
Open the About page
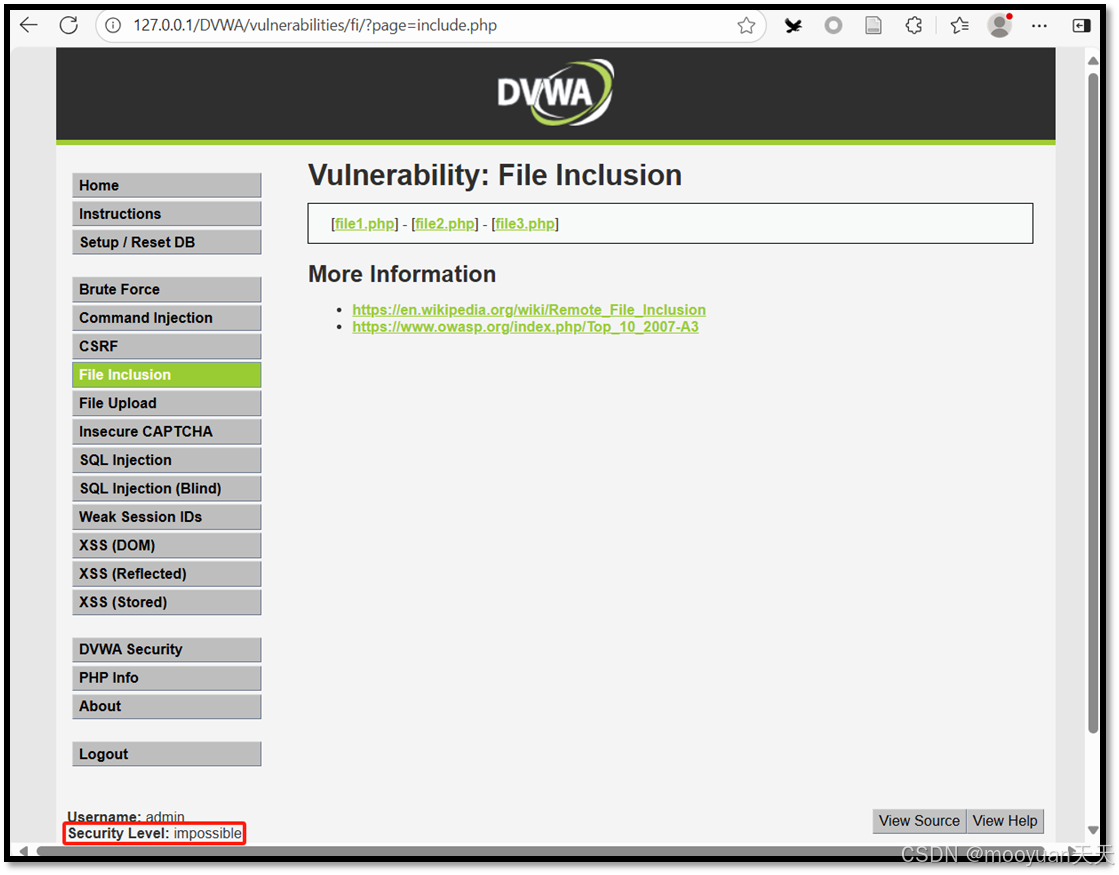click(166, 707)
